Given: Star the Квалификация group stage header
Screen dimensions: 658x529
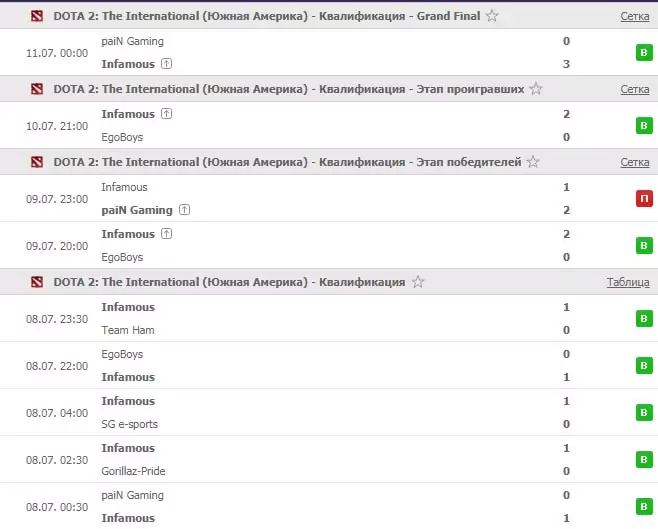Looking at the screenshot, I should pyautogui.click(x=418, y=282).
